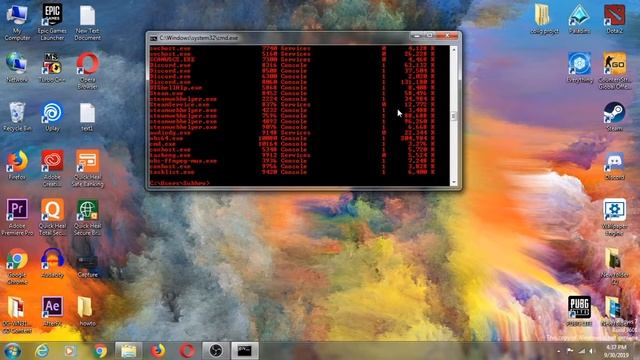Show hidden system tray icons
Screen dimensions: 640x360
558,351
